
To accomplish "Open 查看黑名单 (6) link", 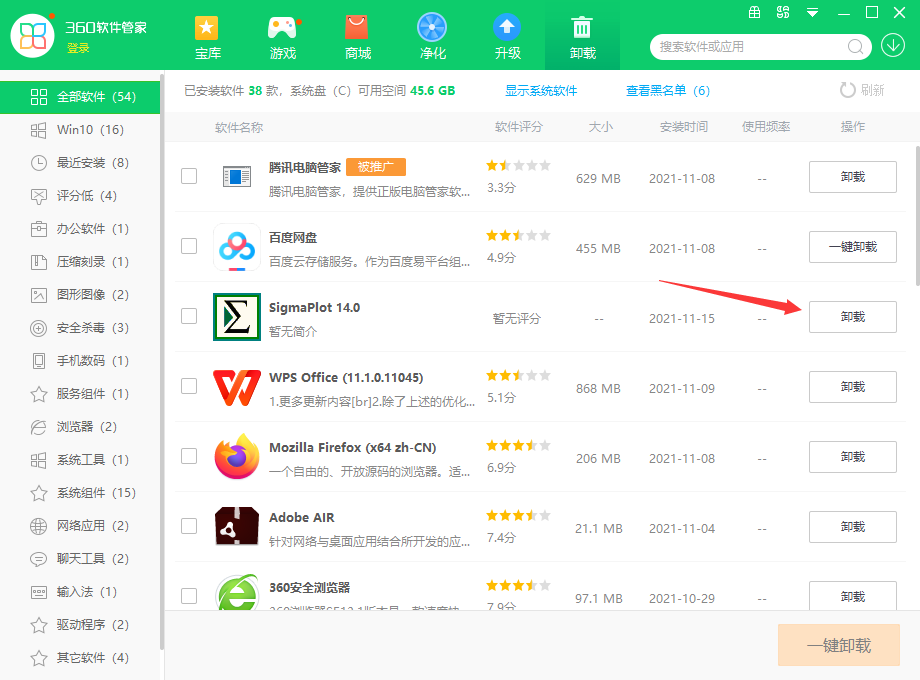I will pos(668,90).
